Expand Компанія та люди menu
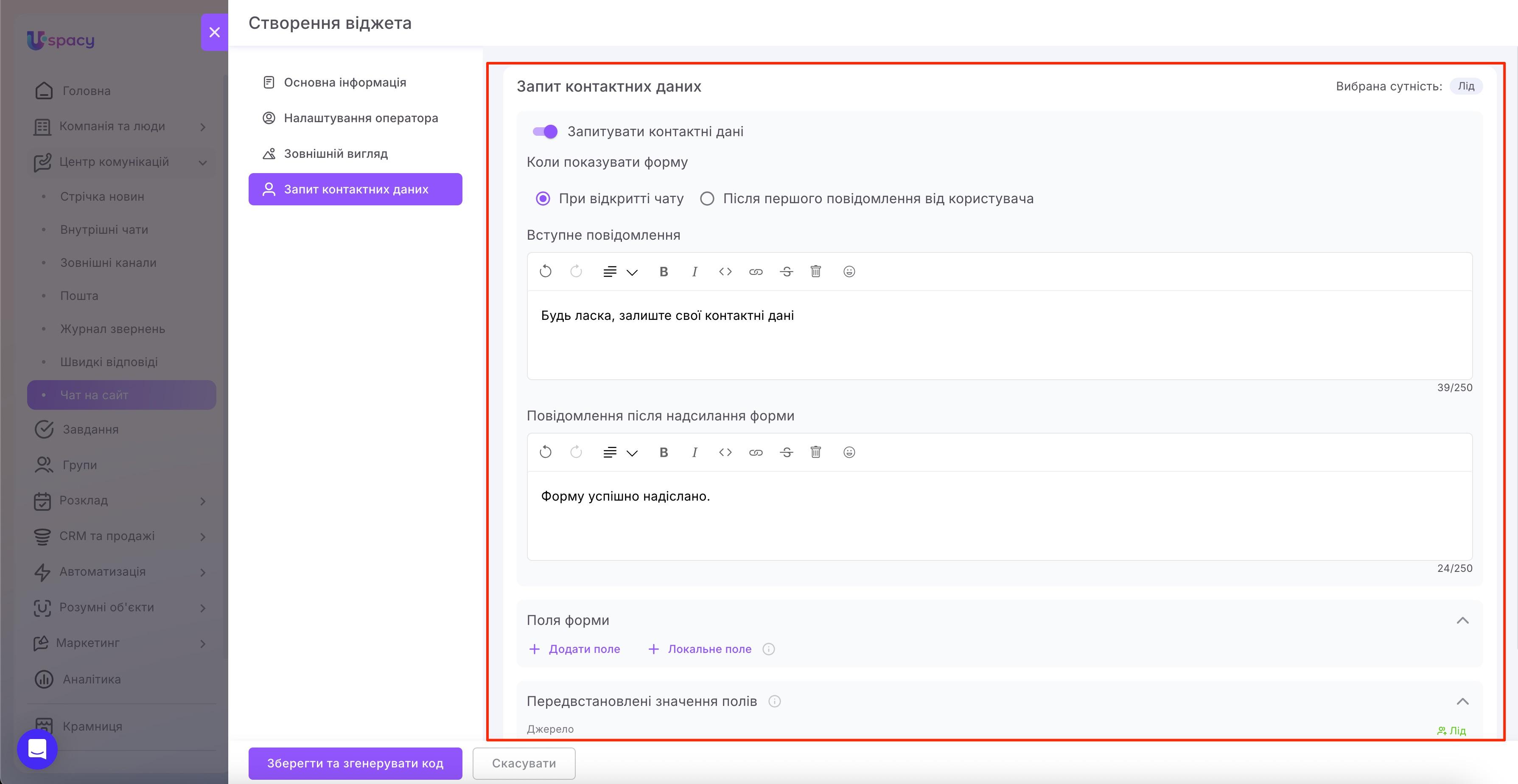Image resolution: width=1518 pixels, height=784 pixels. pos(203,127)
